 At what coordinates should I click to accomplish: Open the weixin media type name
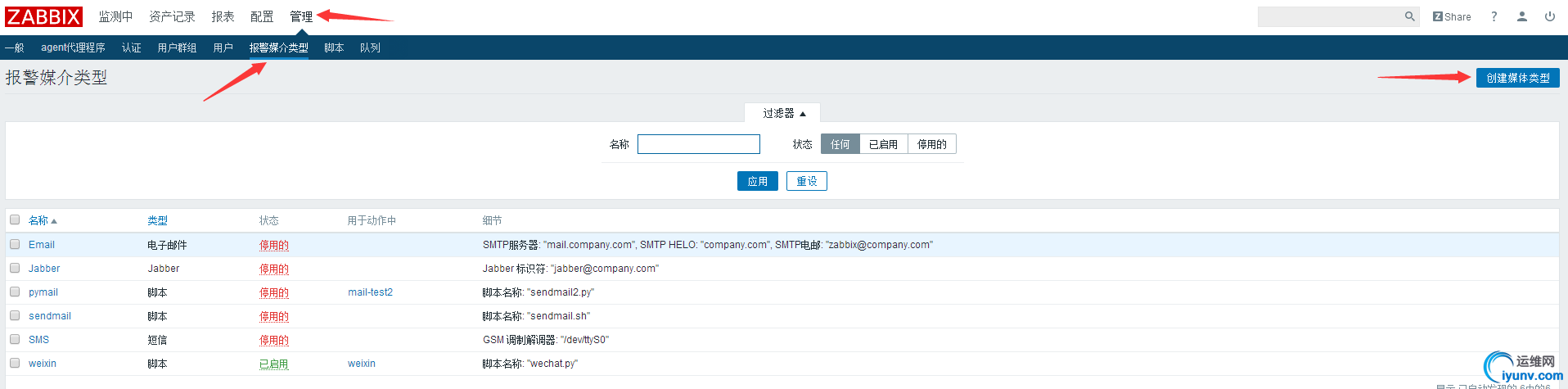(x=43, y=364)
